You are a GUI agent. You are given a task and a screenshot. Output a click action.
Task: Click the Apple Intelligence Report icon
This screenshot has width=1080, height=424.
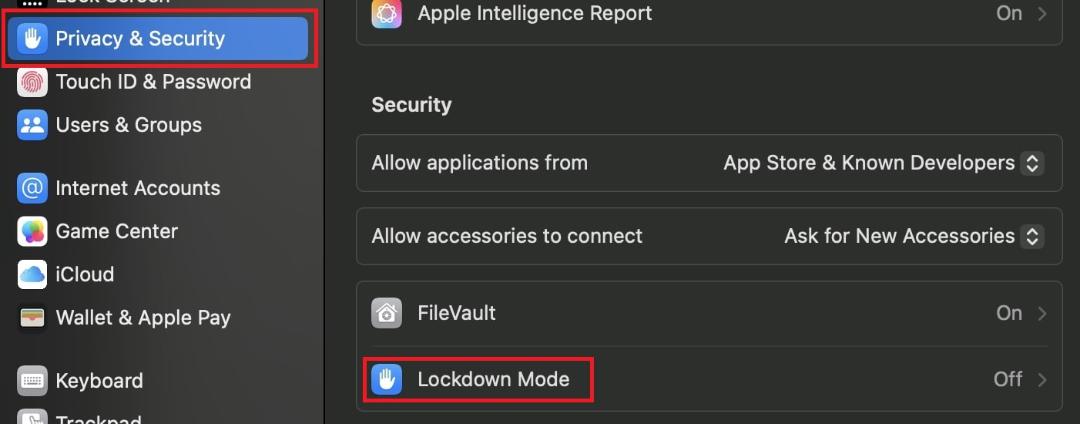(x=386, y=13)
